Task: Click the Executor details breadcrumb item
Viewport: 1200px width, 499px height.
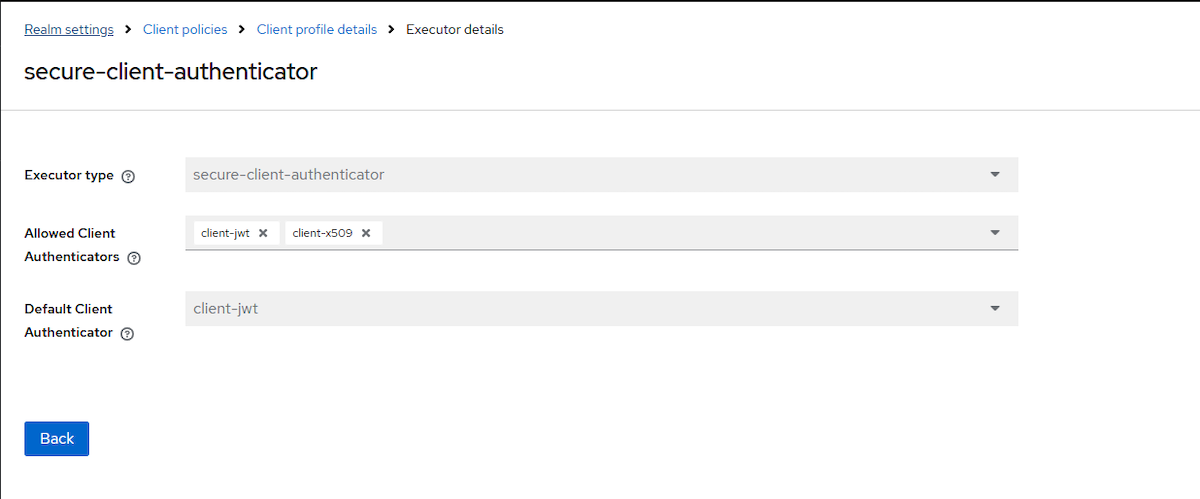Action: [455, 30]
